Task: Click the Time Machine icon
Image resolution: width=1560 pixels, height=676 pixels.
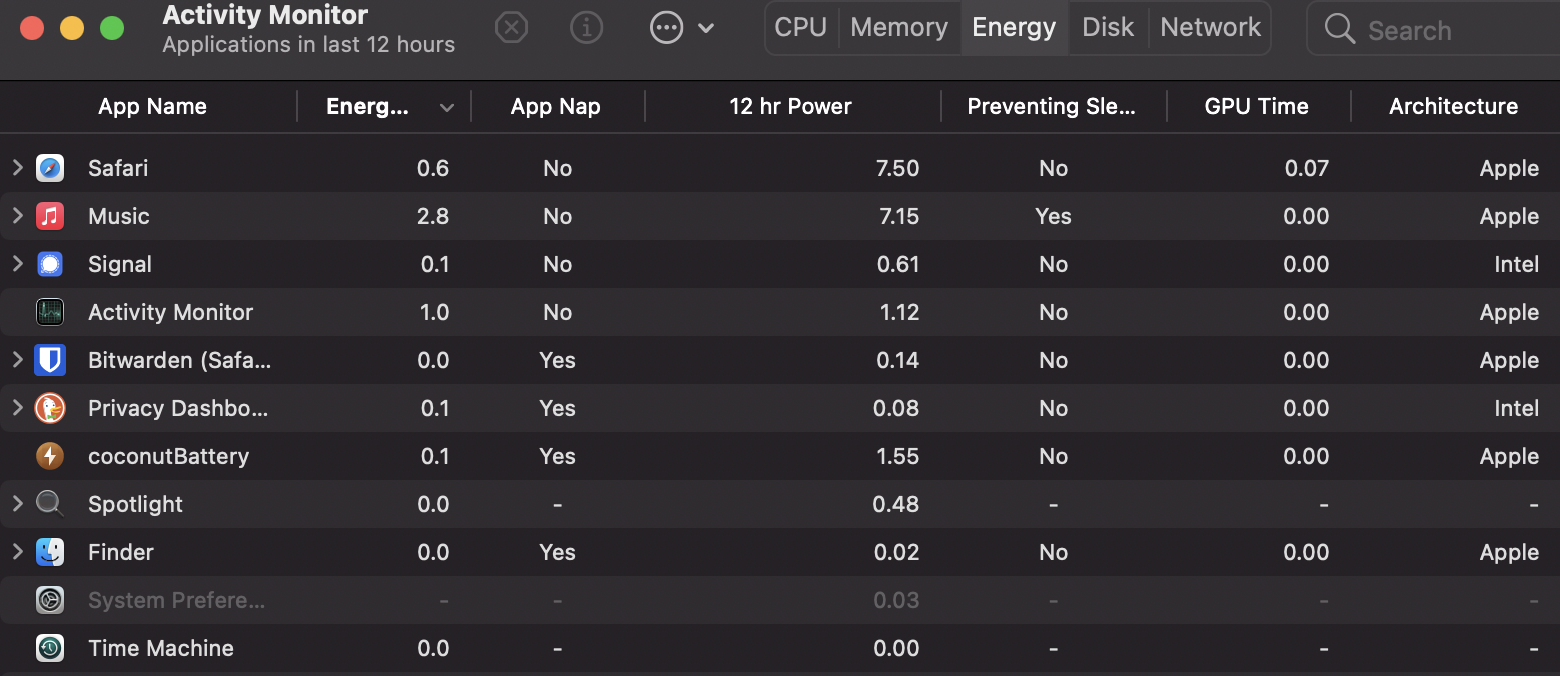Action: [50, 648]
